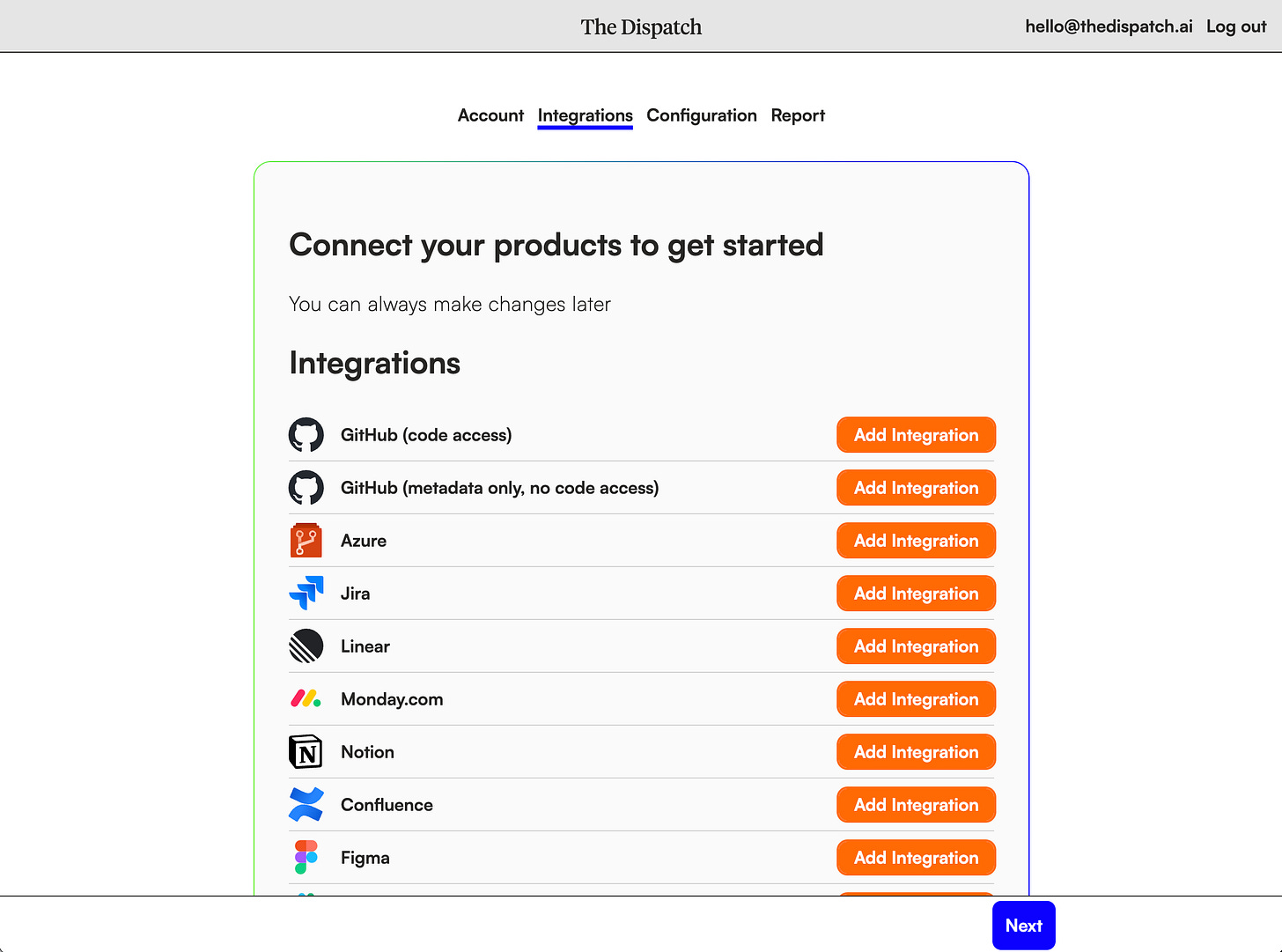Screen dimensions: 1282x952
Task: Add the Confluence integration
Action: pos(916,805)
